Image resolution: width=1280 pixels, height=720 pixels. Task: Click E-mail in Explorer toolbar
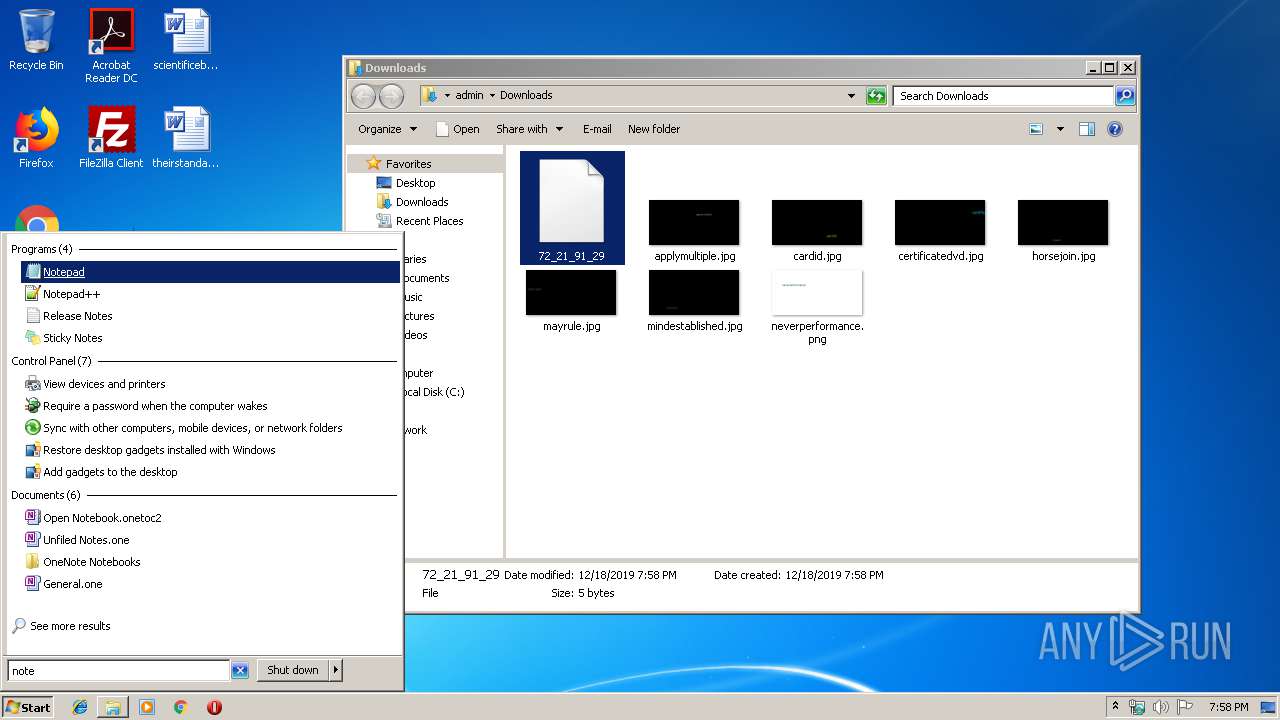[597, 129]
